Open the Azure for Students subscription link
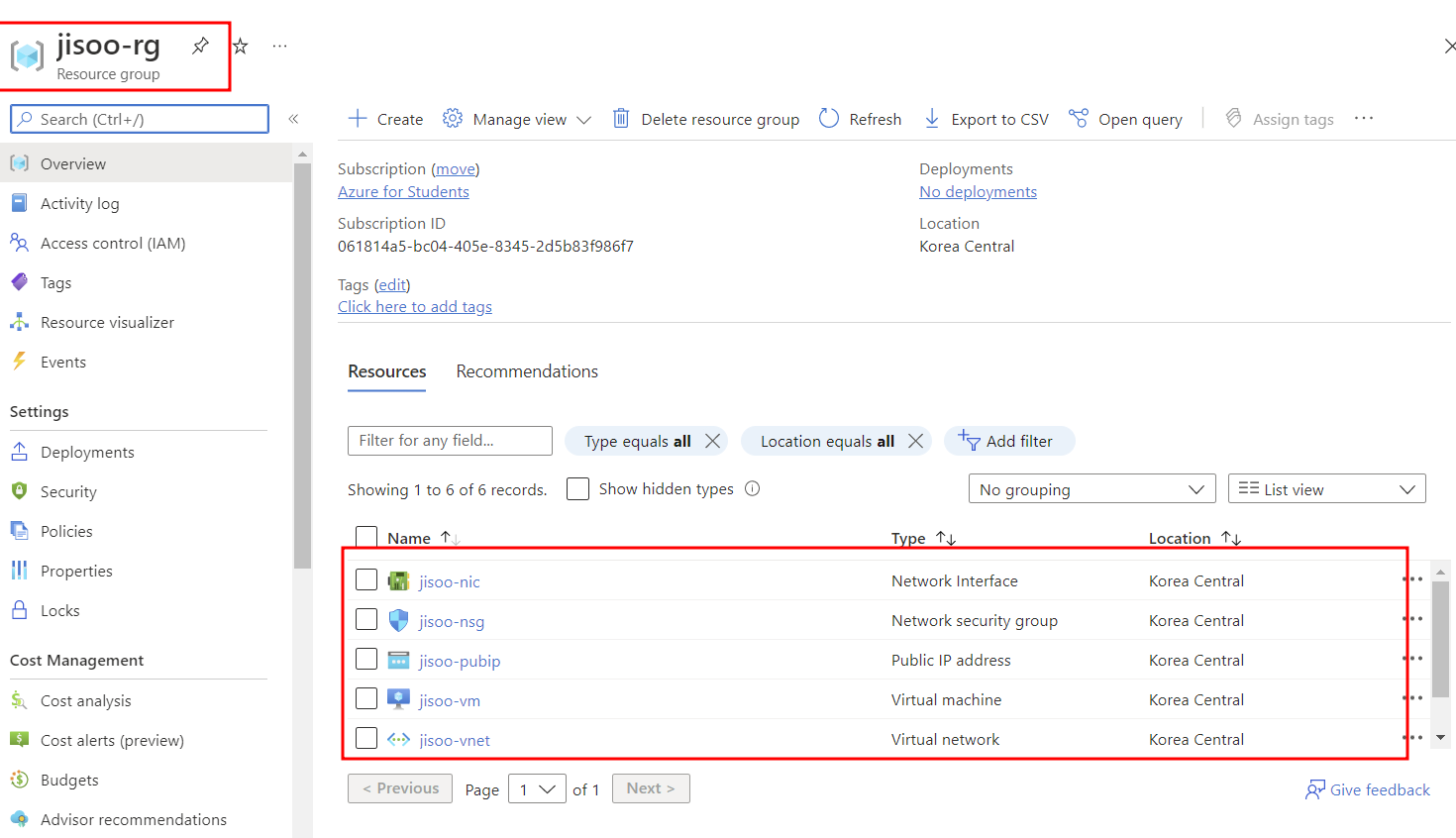 click(x=403, y=192)
